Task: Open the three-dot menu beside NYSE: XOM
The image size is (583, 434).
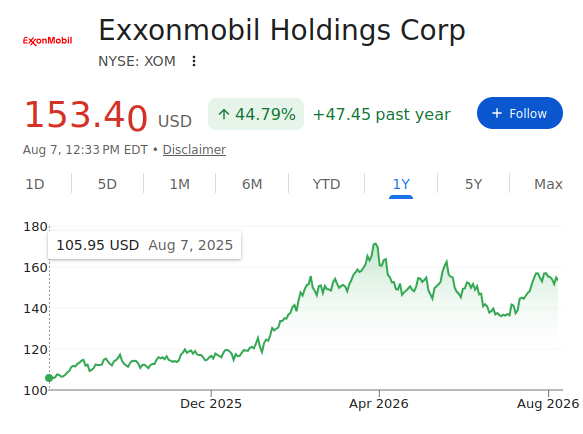Action: click(194, 61)
